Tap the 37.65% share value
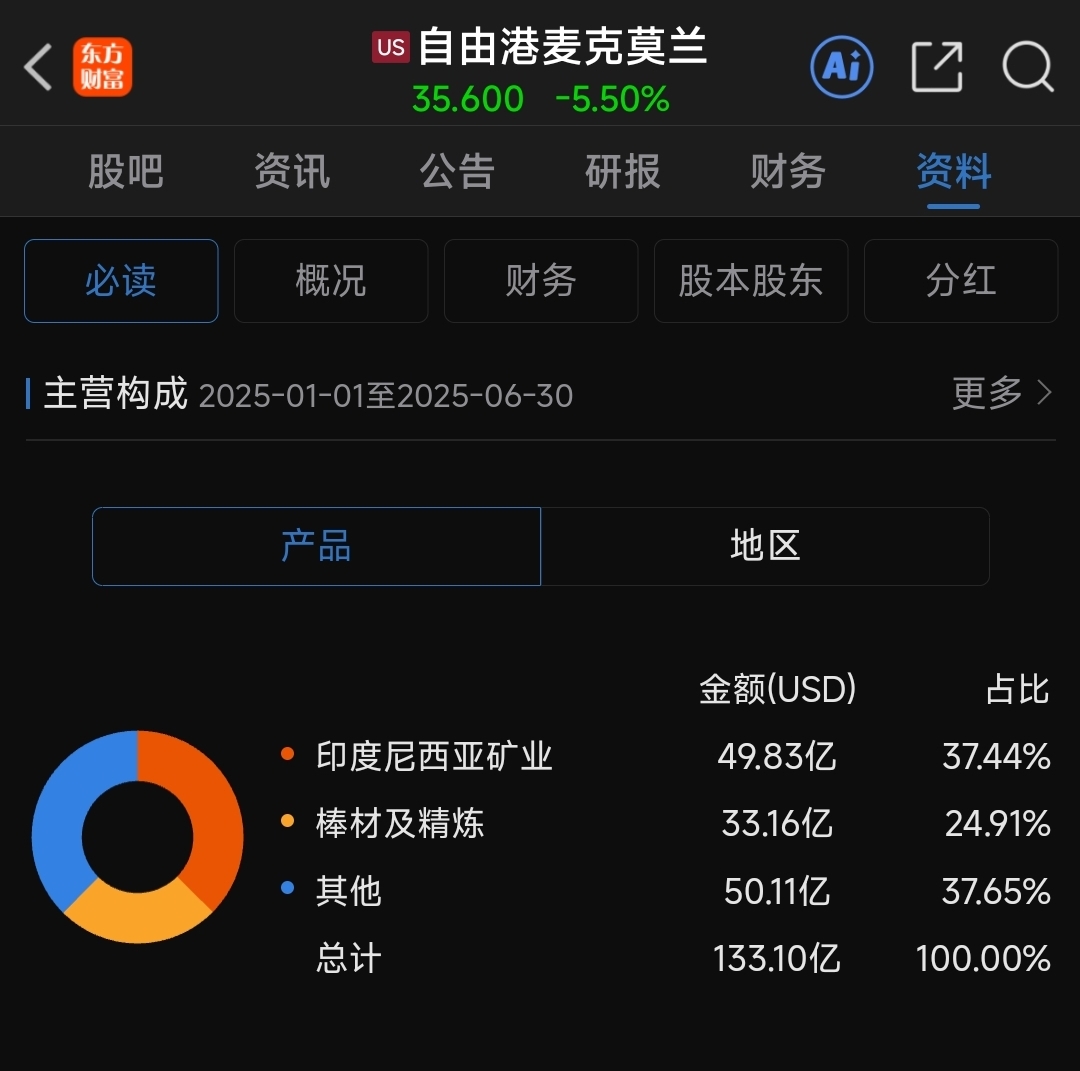 click(x=996, y=891)
